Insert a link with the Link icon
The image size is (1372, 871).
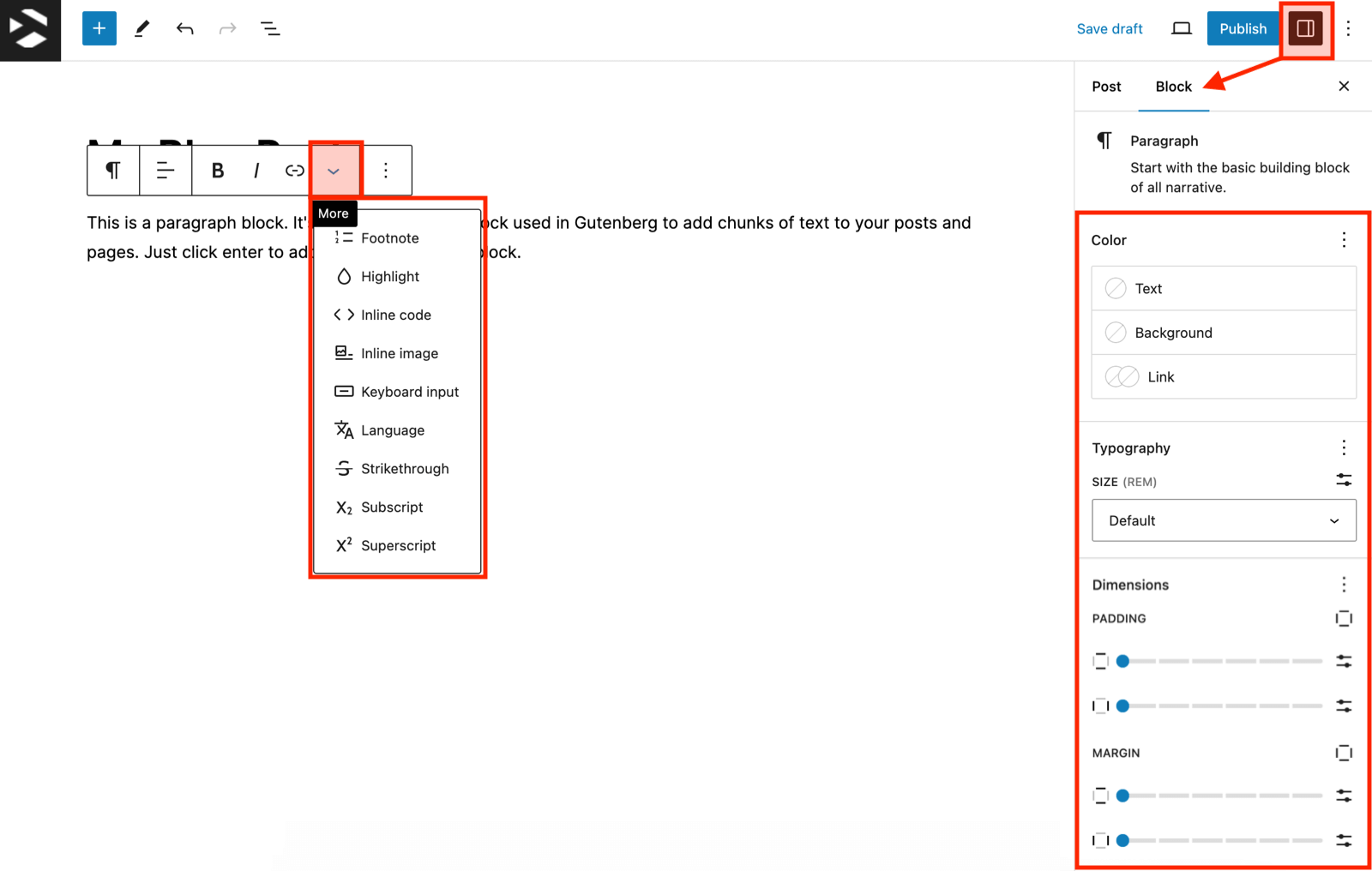295,171
